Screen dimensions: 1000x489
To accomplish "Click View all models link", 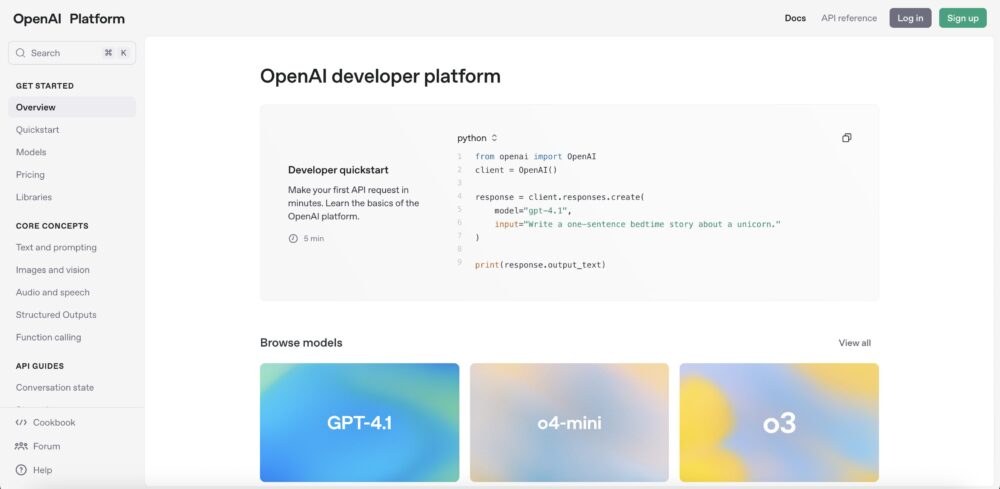I will click(x=855, y=343).
